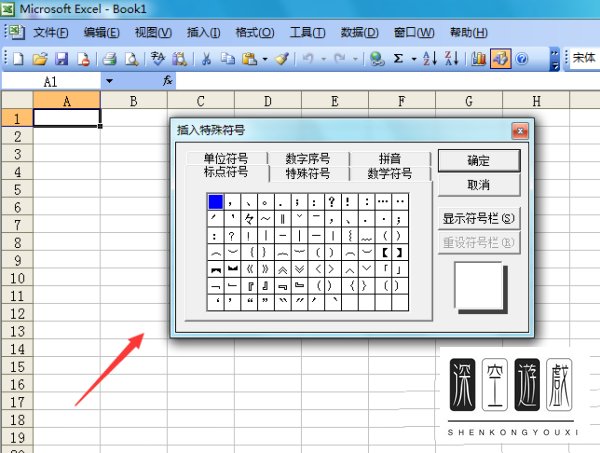Confirm with the 确定 button
The image size is (600, 453).
pyautogui.click(x=479, y=161)
